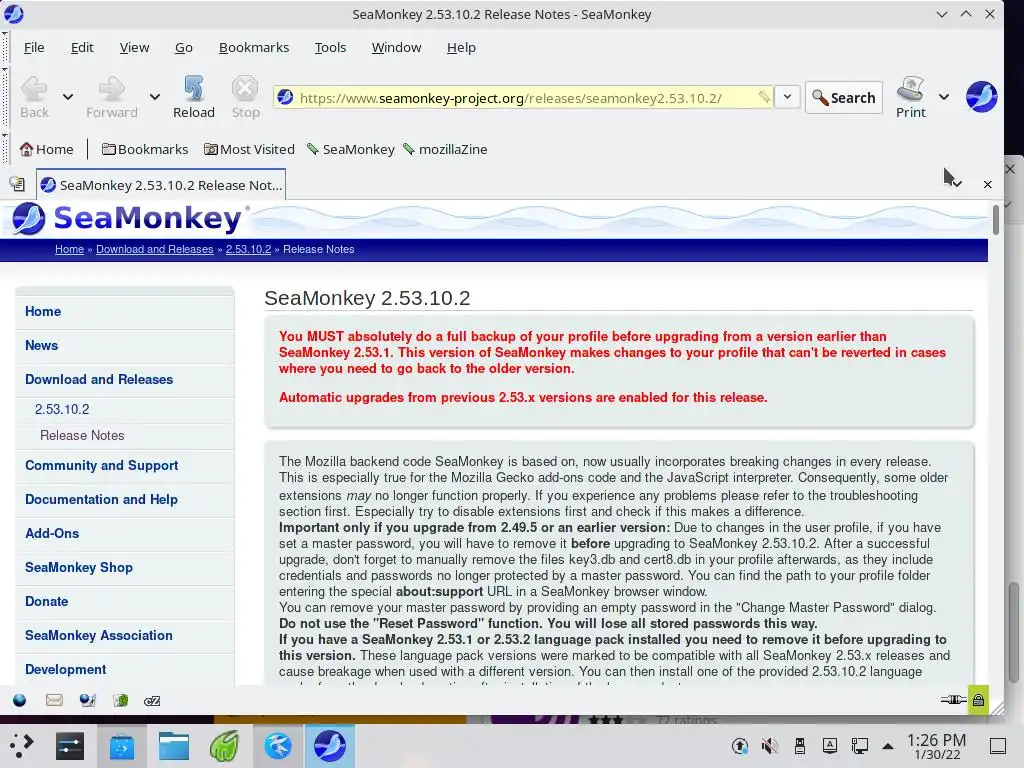Open the Development sidebar link
1024x768 pixels.
tap(65, 669)
